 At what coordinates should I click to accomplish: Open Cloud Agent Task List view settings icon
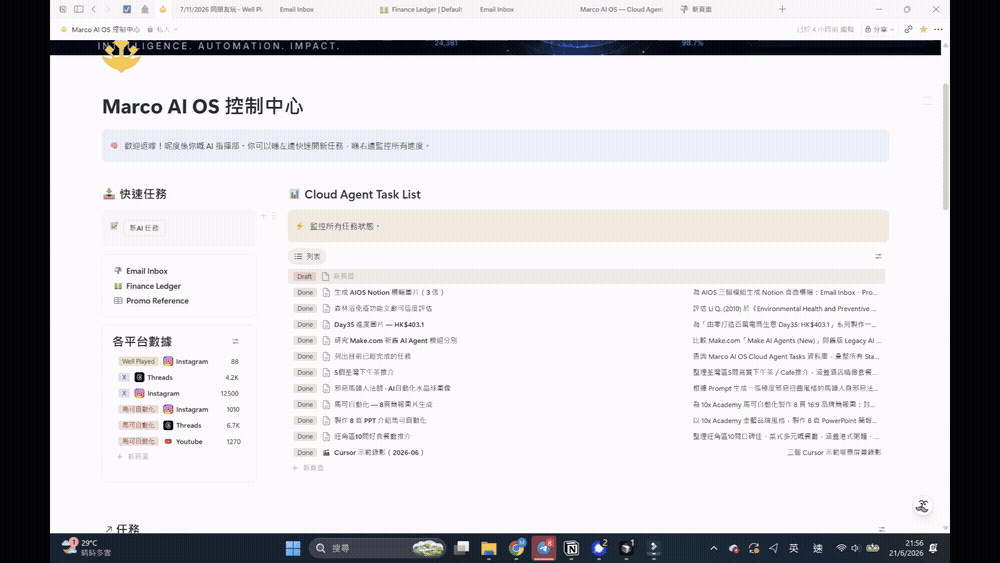(878, 256)
